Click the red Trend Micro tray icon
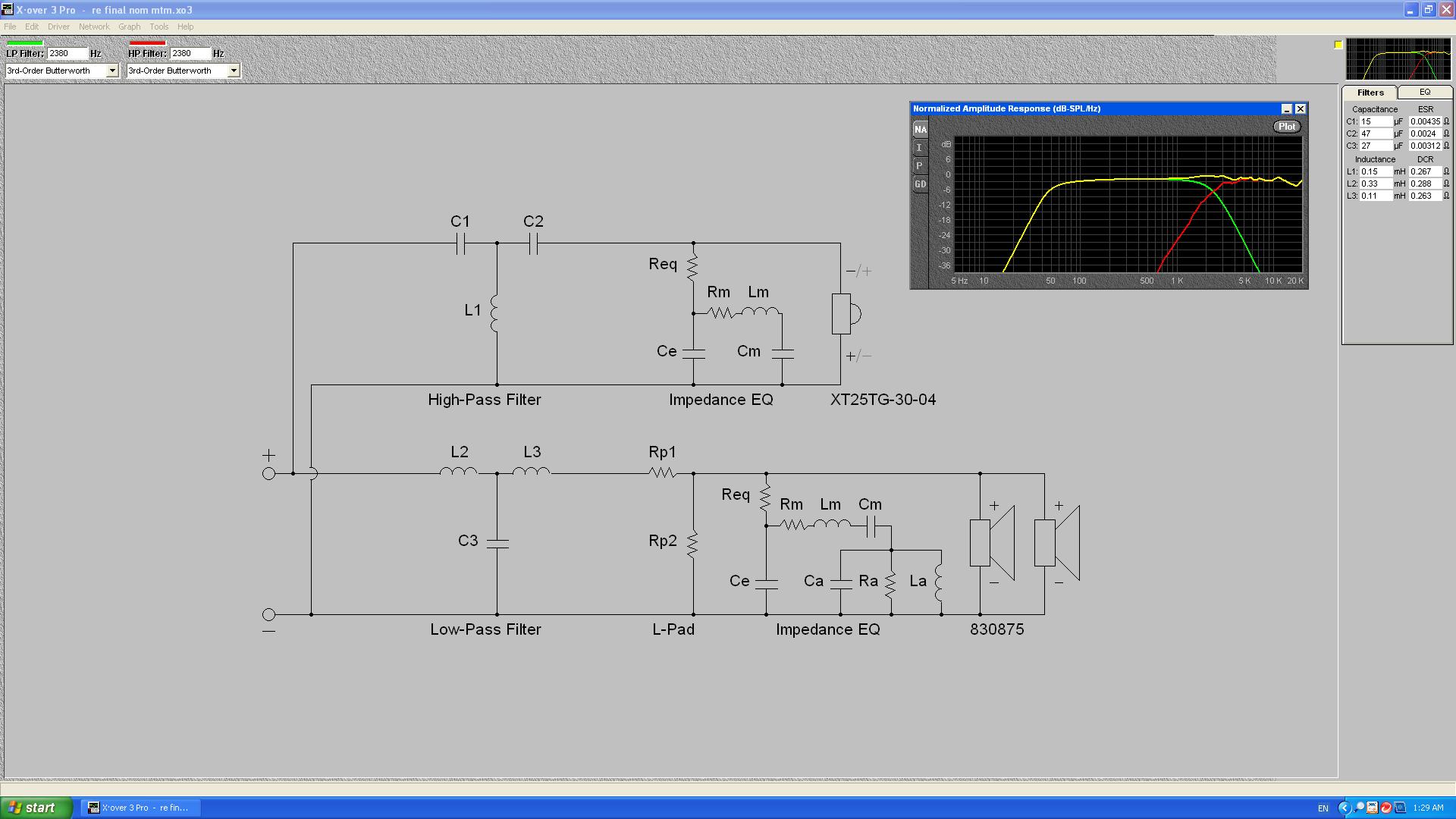 [x=1386, y=808]
